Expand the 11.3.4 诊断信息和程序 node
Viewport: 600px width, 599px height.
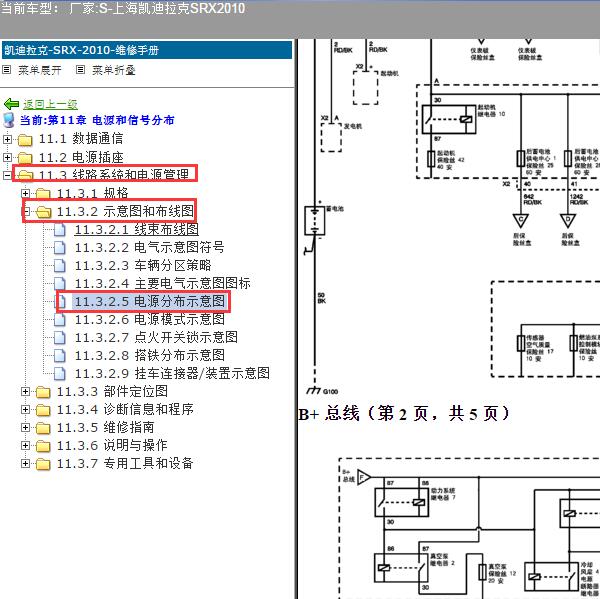point(26,410)
